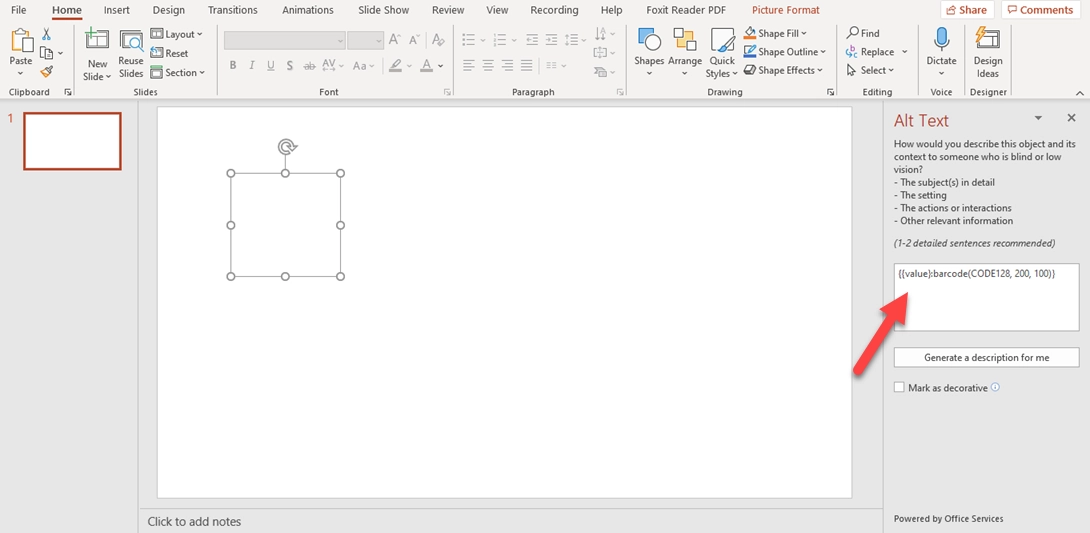Viewport: 1090px width, 533px height.
Task: Collapse the ribbon with the chevron
Action: [1080, 92]
